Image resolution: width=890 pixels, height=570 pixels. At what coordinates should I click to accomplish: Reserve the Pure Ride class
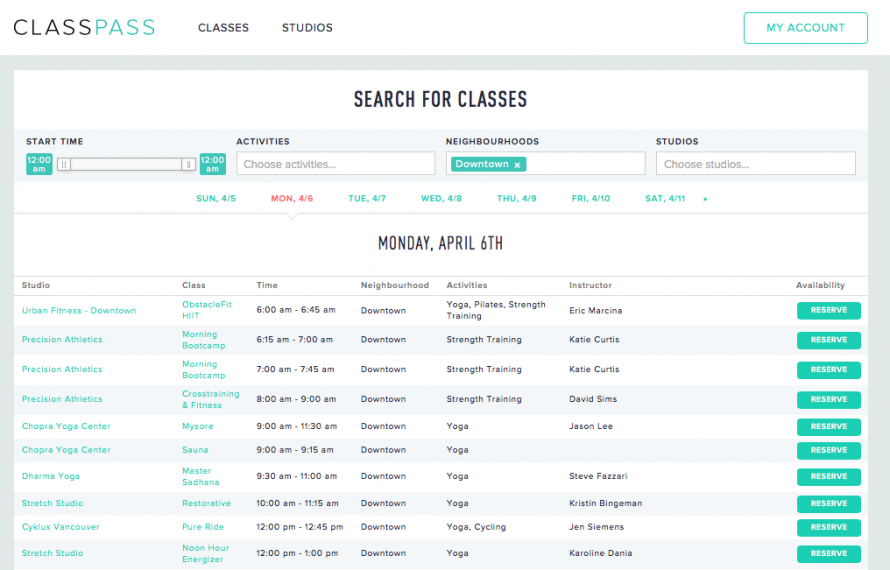coord(829,527)
